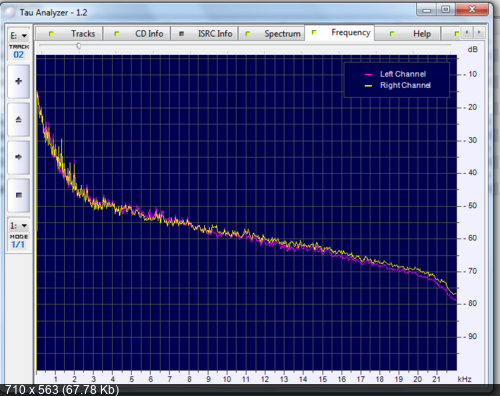This screenshot has width=500, height=396.
Task: Close the Tau Analyzer window
Action: point(472,10)
